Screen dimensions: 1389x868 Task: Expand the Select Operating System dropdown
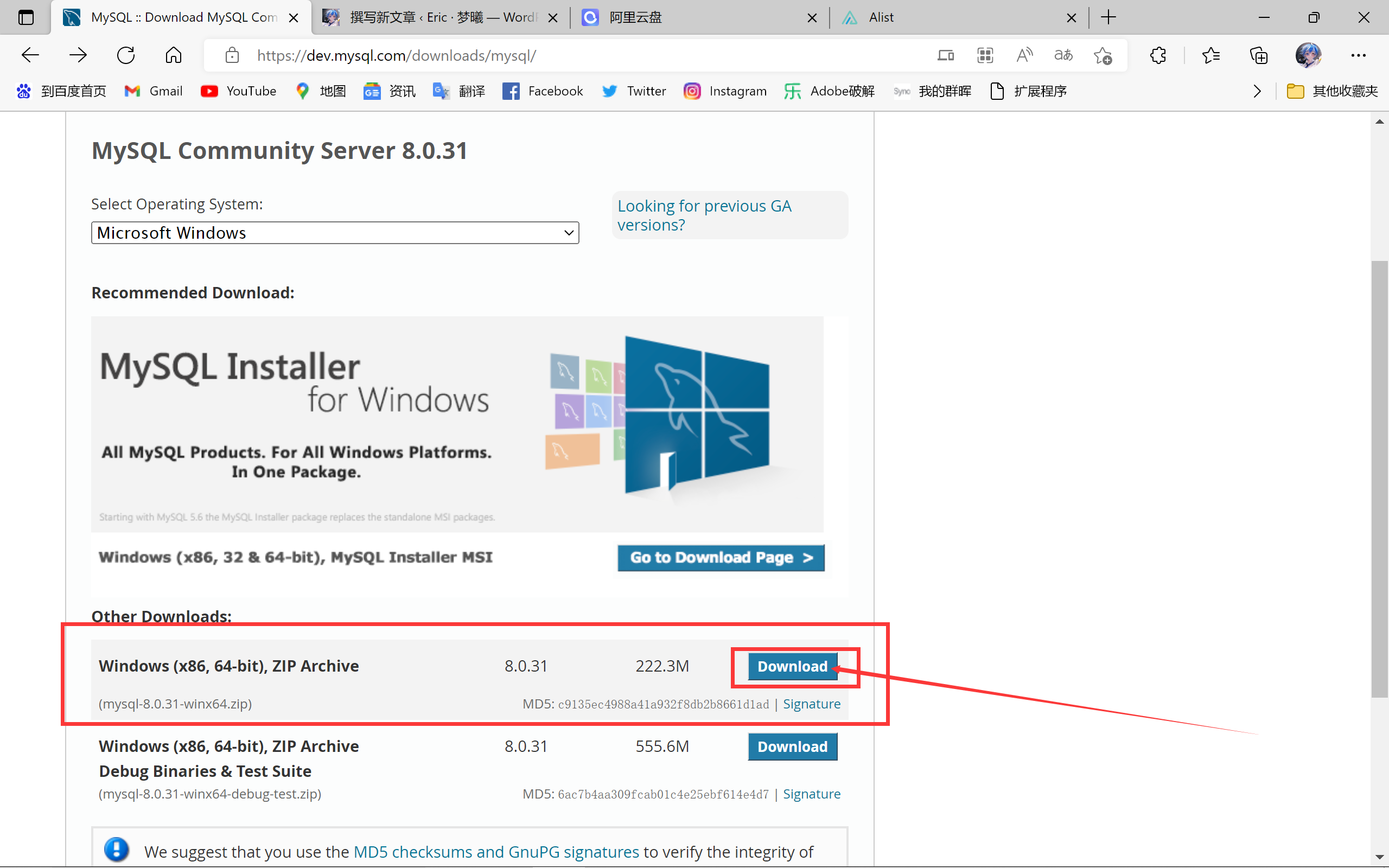335,233
